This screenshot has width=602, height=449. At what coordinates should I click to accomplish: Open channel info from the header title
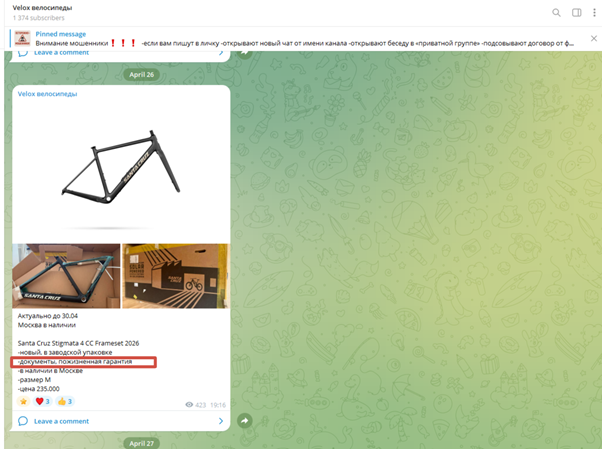(x=42, y=8)
